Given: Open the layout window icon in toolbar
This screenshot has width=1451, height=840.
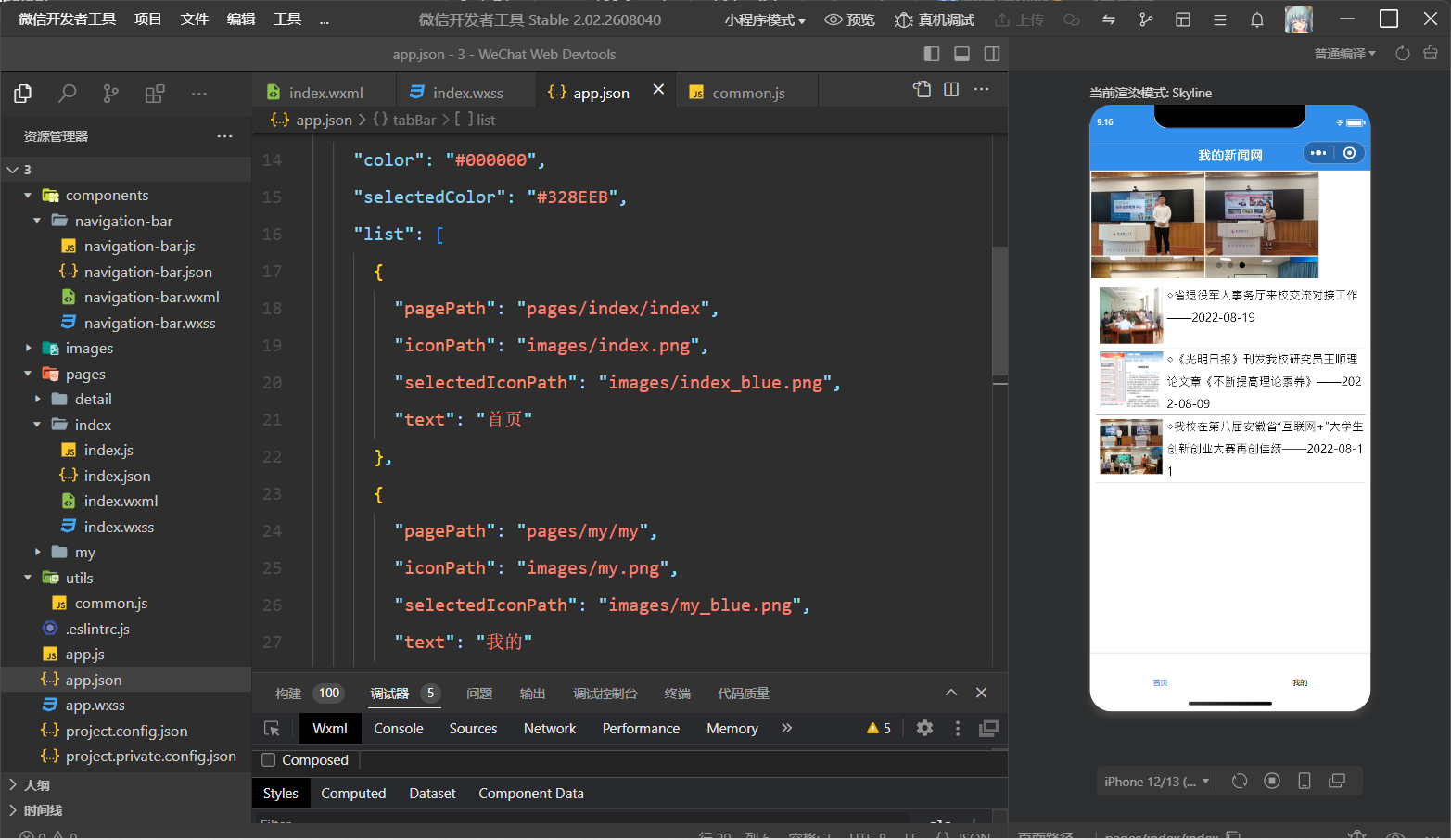Looking at the screenshot, I should click(x=1183, y=19).
